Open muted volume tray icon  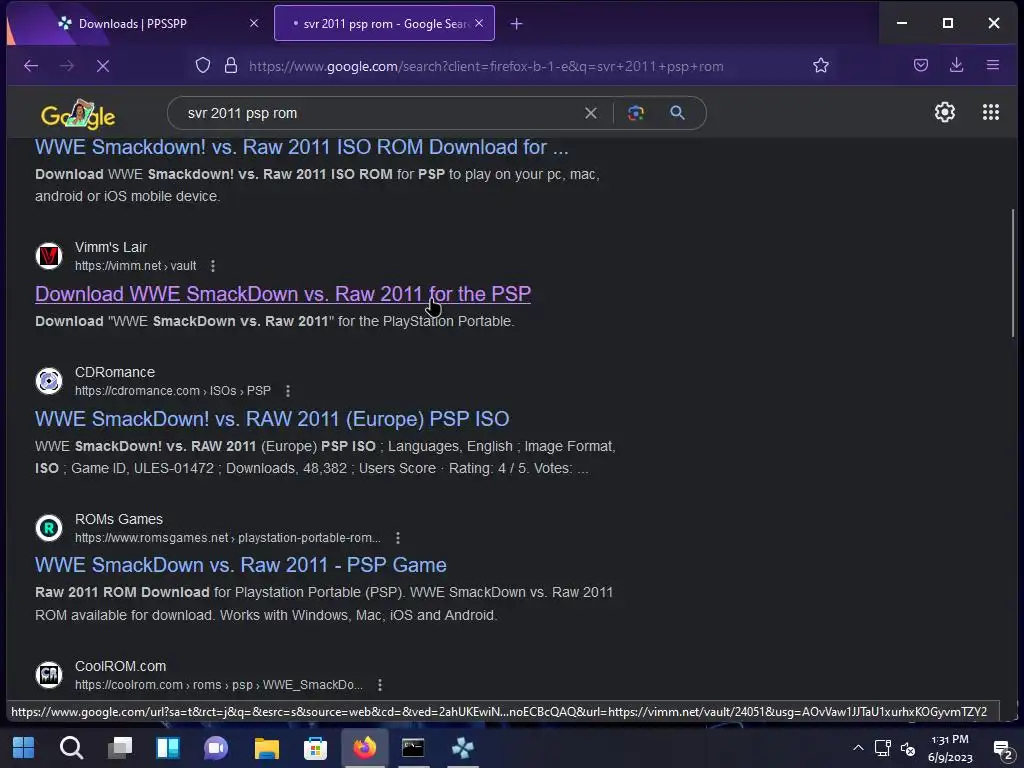(x=908, y=748)
